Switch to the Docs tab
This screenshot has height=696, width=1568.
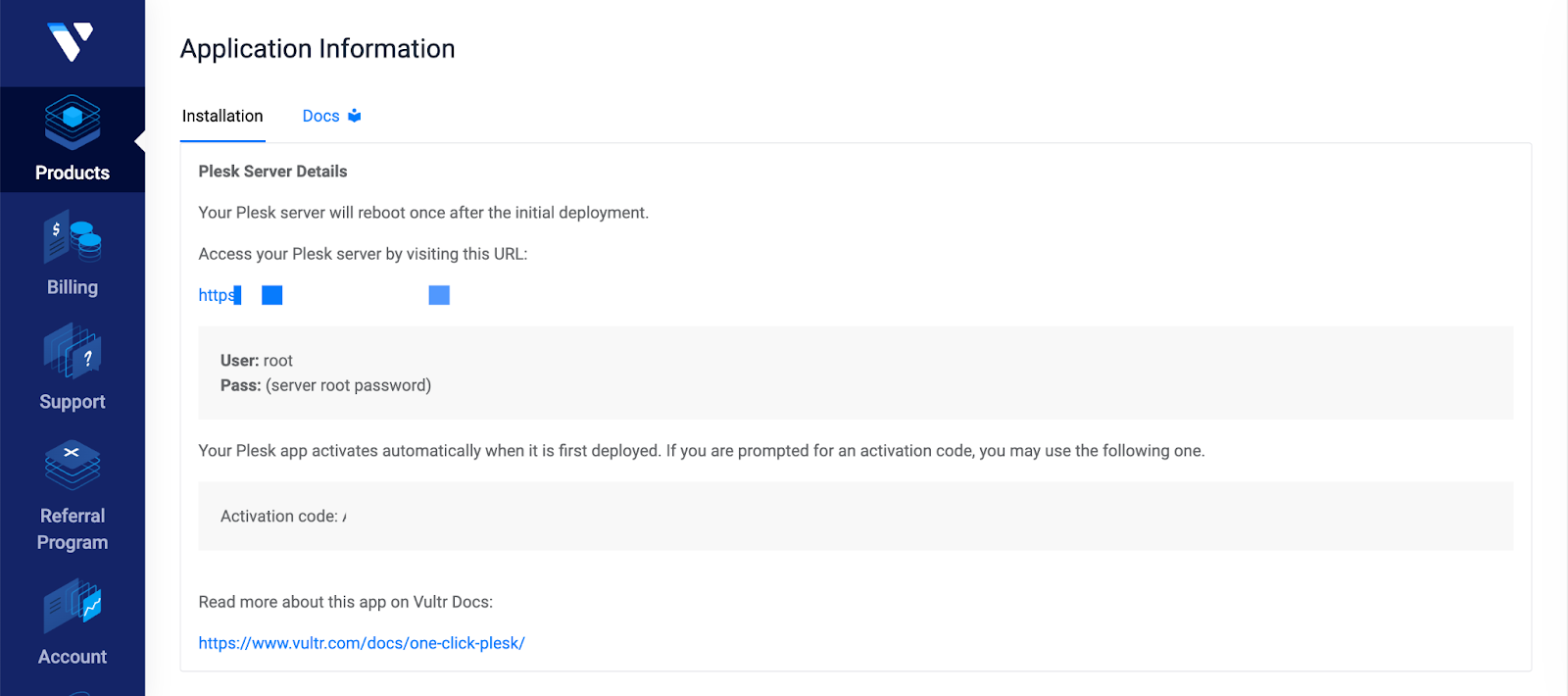pyautogui.click(x=320, y=116)
